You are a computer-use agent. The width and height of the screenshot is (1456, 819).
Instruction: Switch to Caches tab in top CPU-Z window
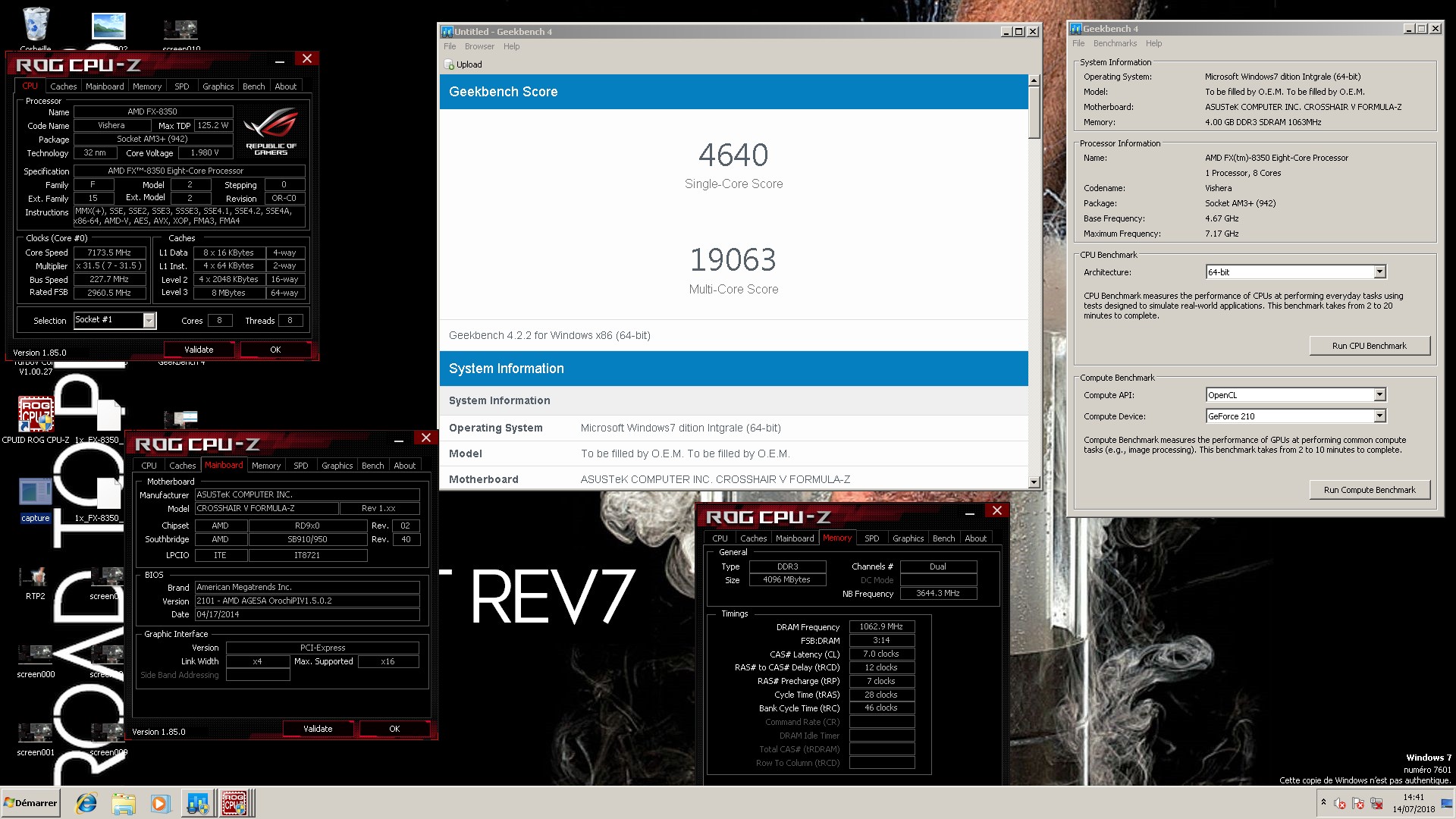tap(64, 86)
